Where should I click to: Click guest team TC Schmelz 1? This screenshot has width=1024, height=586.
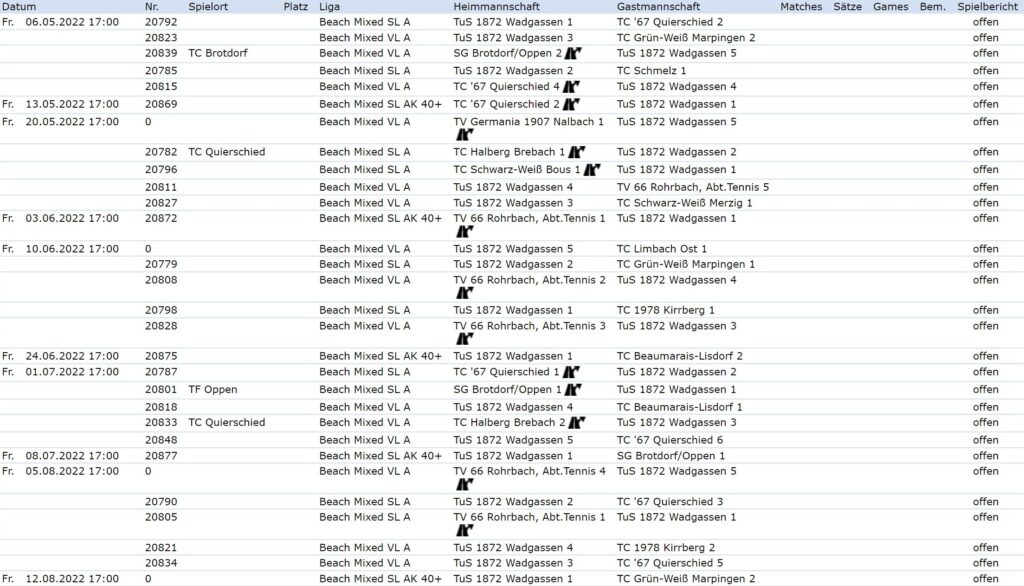tap(651, 71)
